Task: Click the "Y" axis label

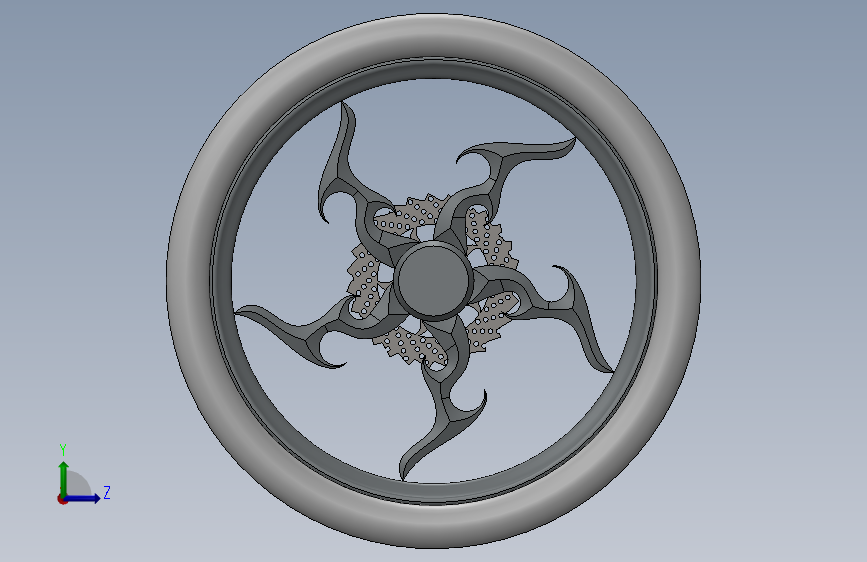Action: 63,450
